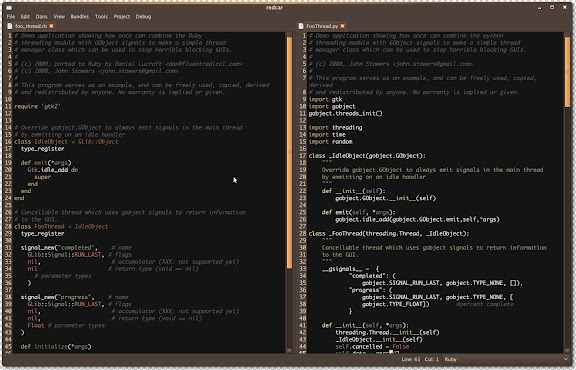Click the left editor scrollbar down arrow
The height and width of the screenshot is (370, 576).
click(289, 350)
